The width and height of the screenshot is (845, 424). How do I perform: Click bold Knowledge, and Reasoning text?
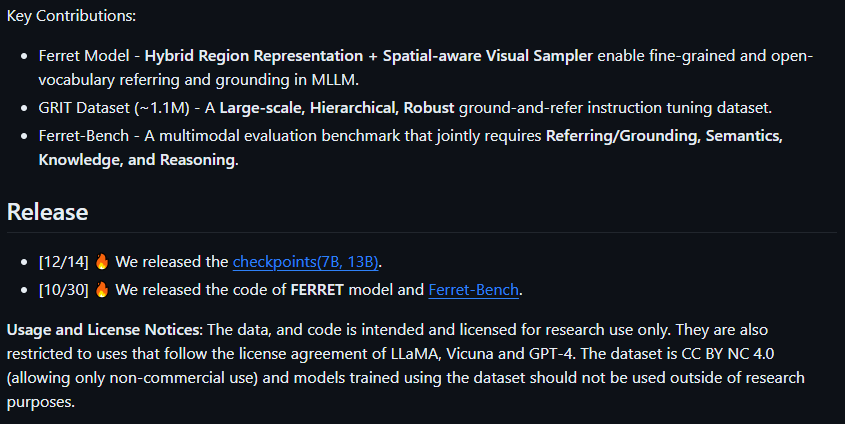[137, 160]
